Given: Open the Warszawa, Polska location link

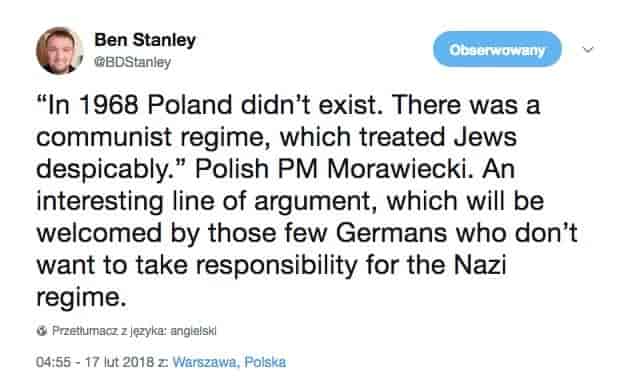Looking at the screenshot, I should click(x=229, y=362).
